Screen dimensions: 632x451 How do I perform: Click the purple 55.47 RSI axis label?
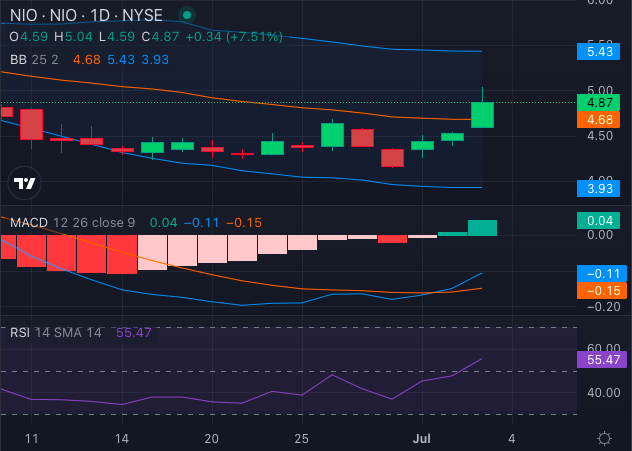tap(602, 359)
